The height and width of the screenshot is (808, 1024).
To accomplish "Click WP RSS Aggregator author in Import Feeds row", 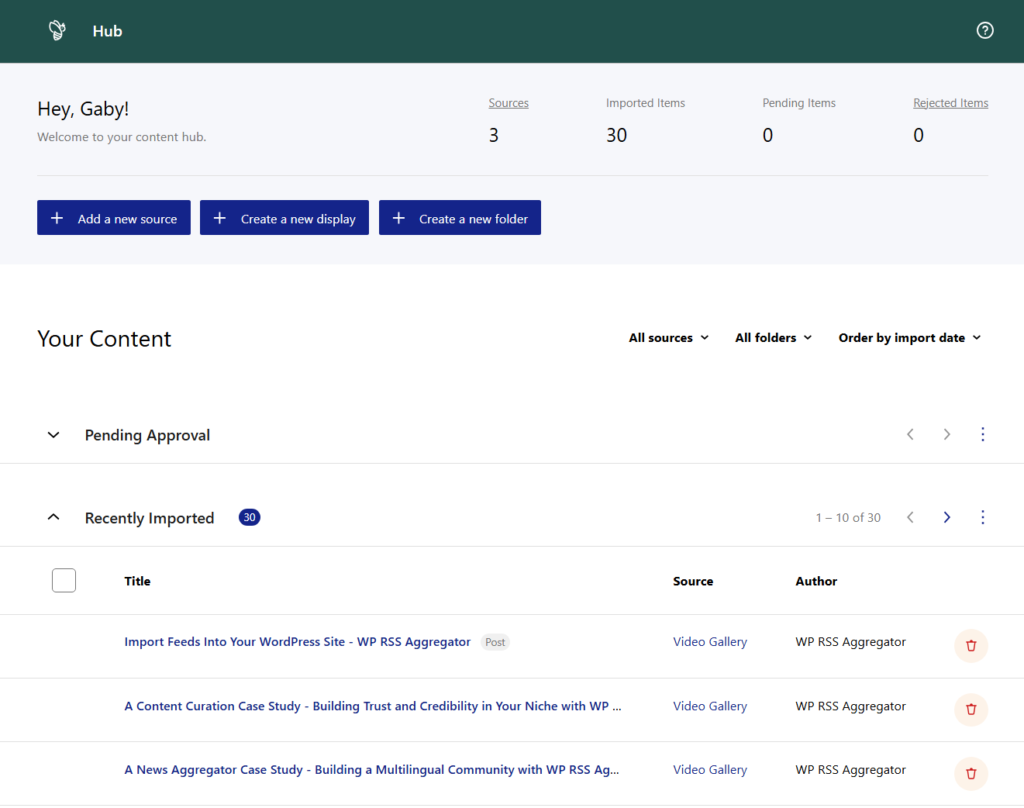I will [x=850, y=642].
